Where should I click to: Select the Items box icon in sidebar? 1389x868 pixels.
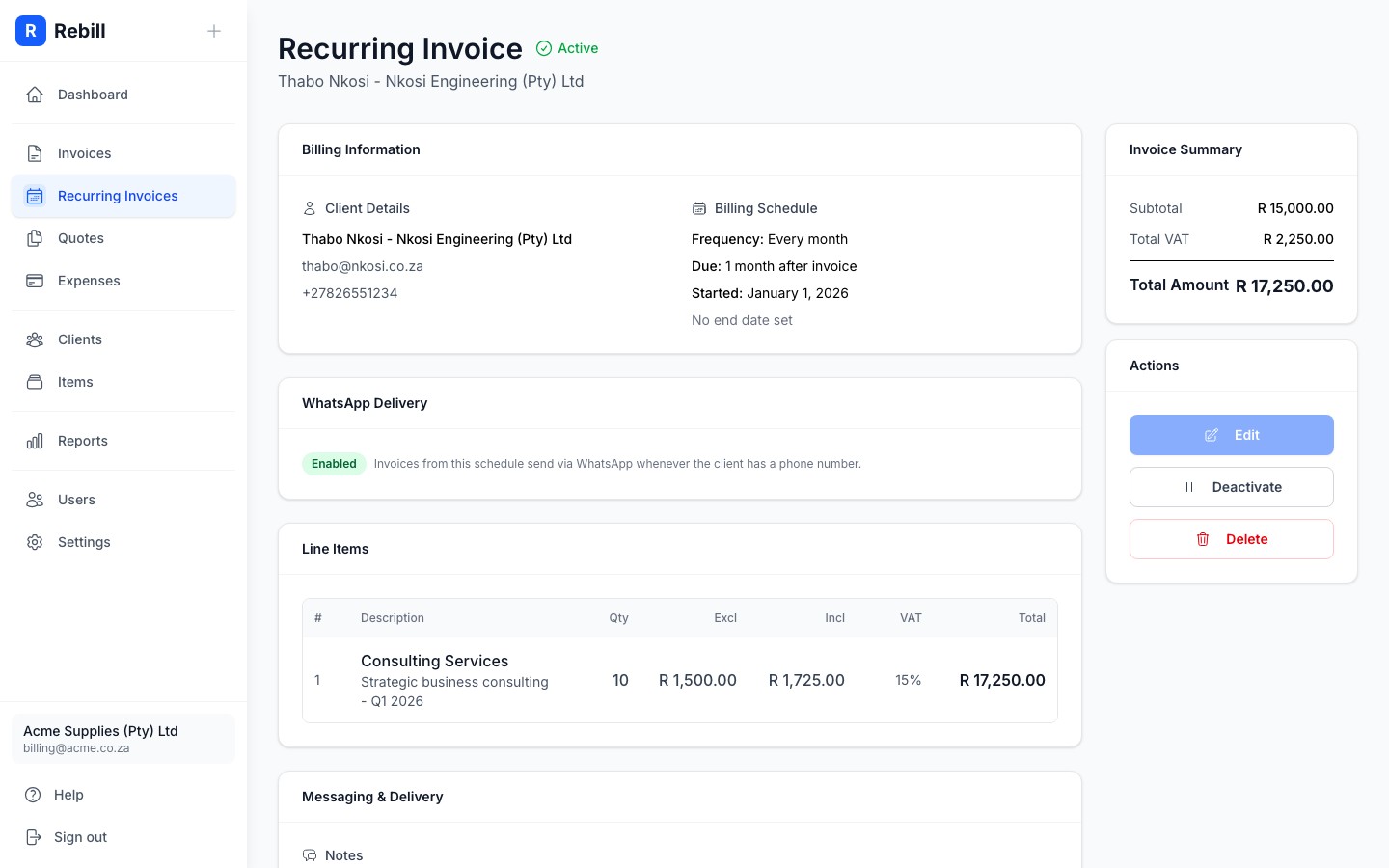tap(35, 382)
